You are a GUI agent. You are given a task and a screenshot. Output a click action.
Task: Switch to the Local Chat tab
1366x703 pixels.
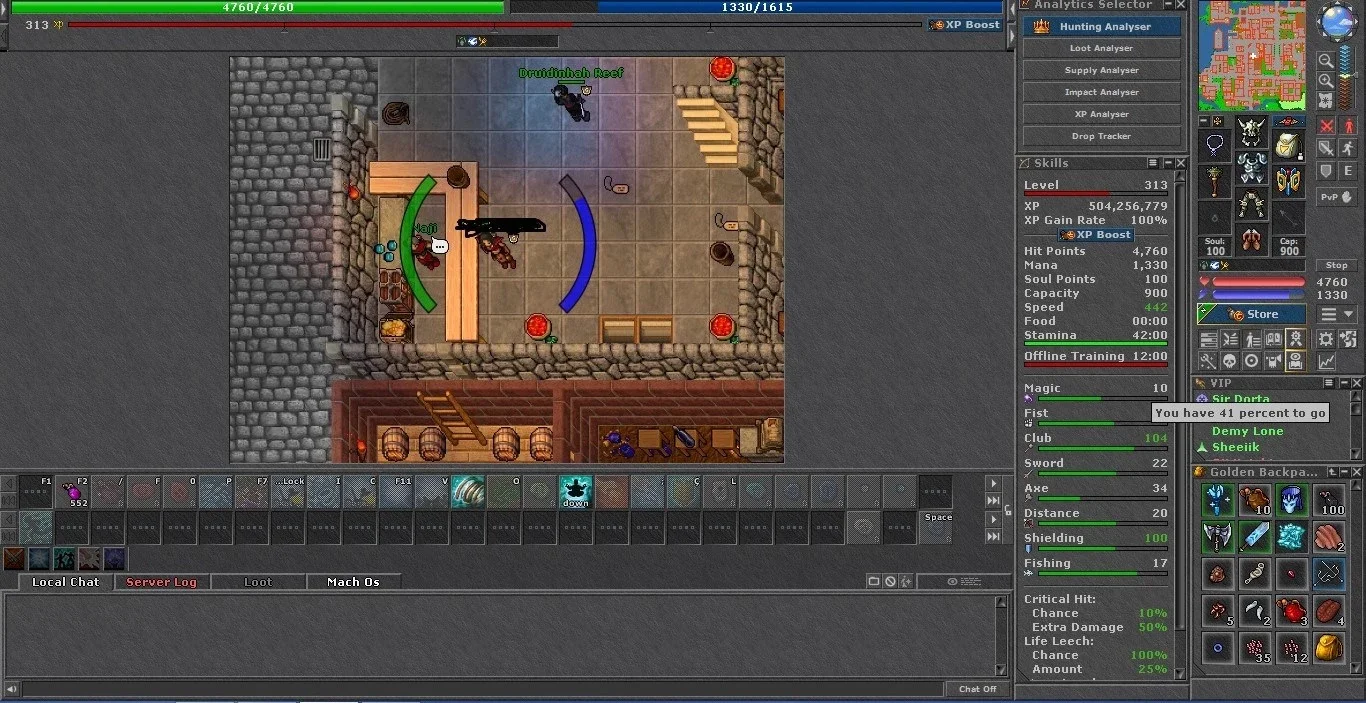point(65,582)
